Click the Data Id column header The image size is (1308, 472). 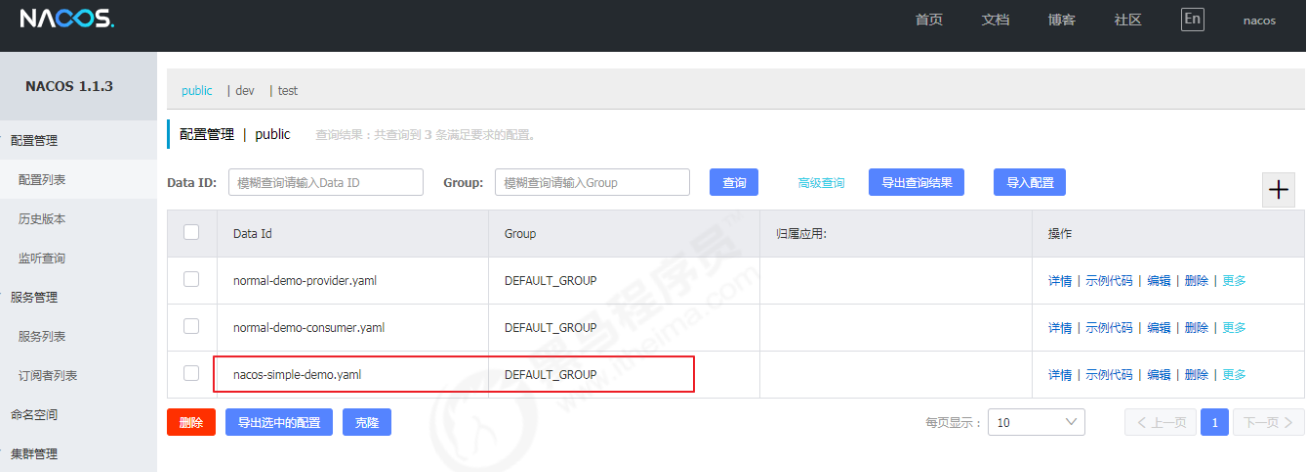point(253,234)
